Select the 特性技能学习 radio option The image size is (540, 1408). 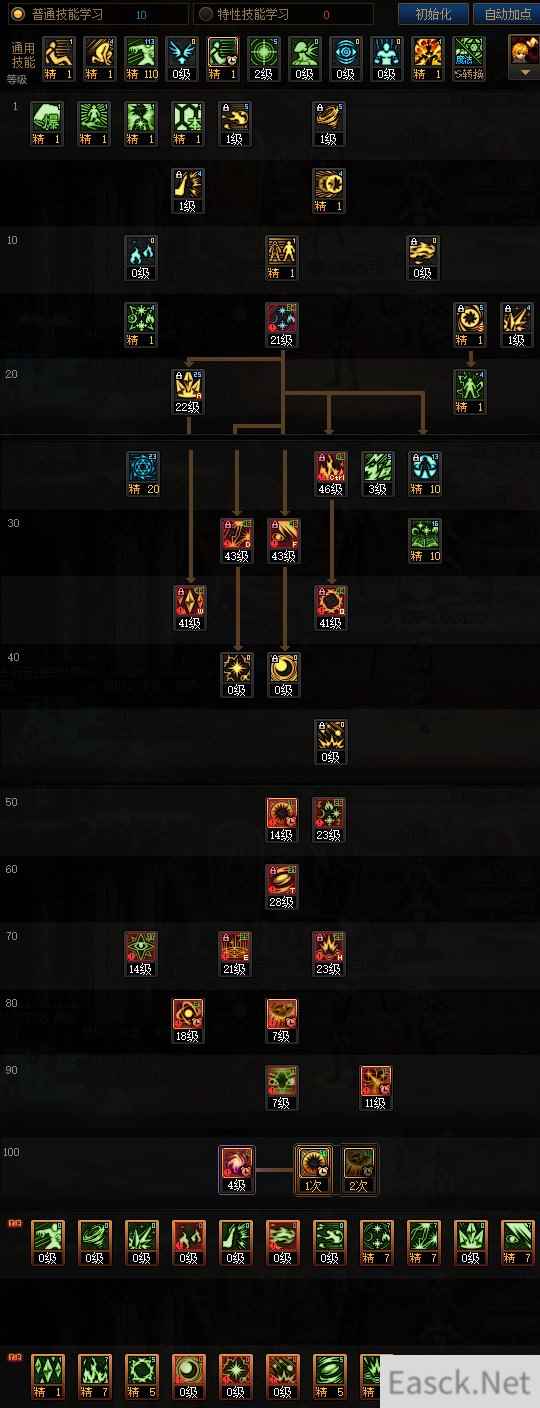click(205, 14)
